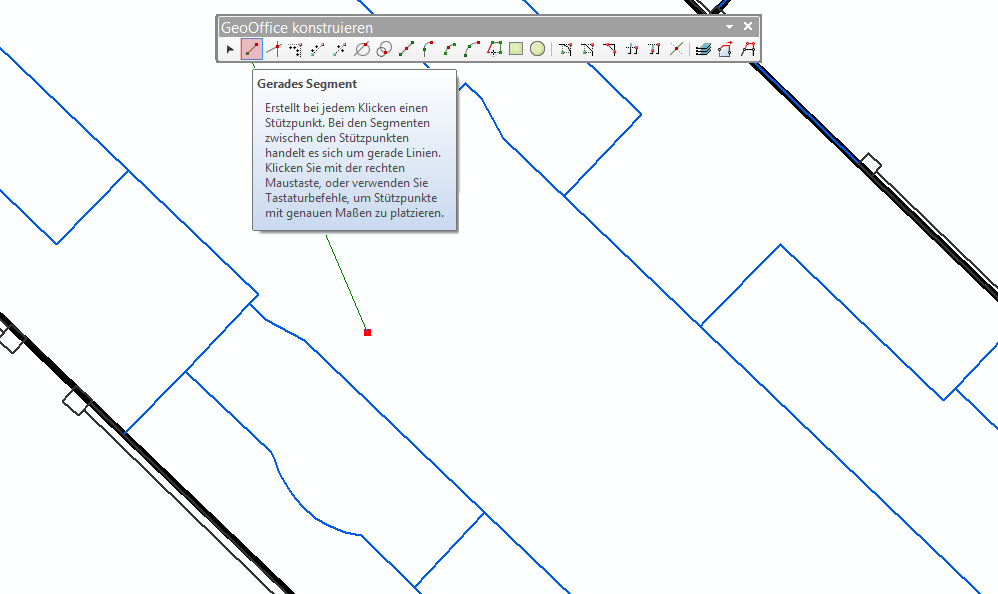The image size is (998, 594).
Task: Select the Gerades Segment straight line tool
Action: [251, 48]
